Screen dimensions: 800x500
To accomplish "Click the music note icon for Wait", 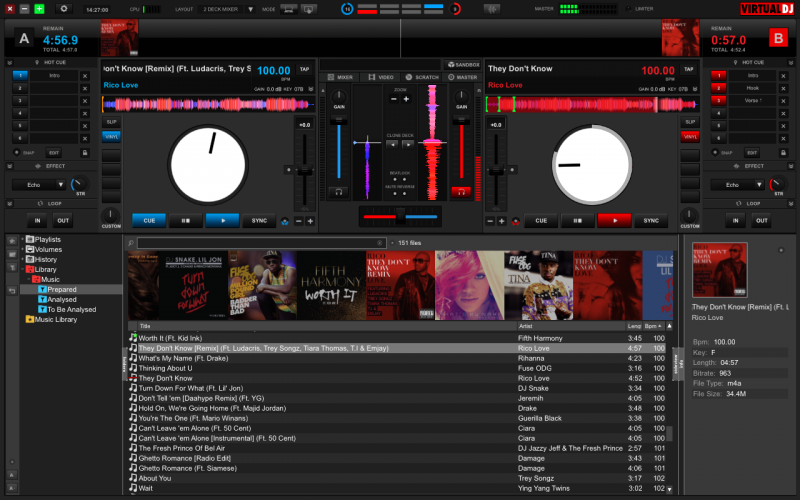I will tap(133, 488).
